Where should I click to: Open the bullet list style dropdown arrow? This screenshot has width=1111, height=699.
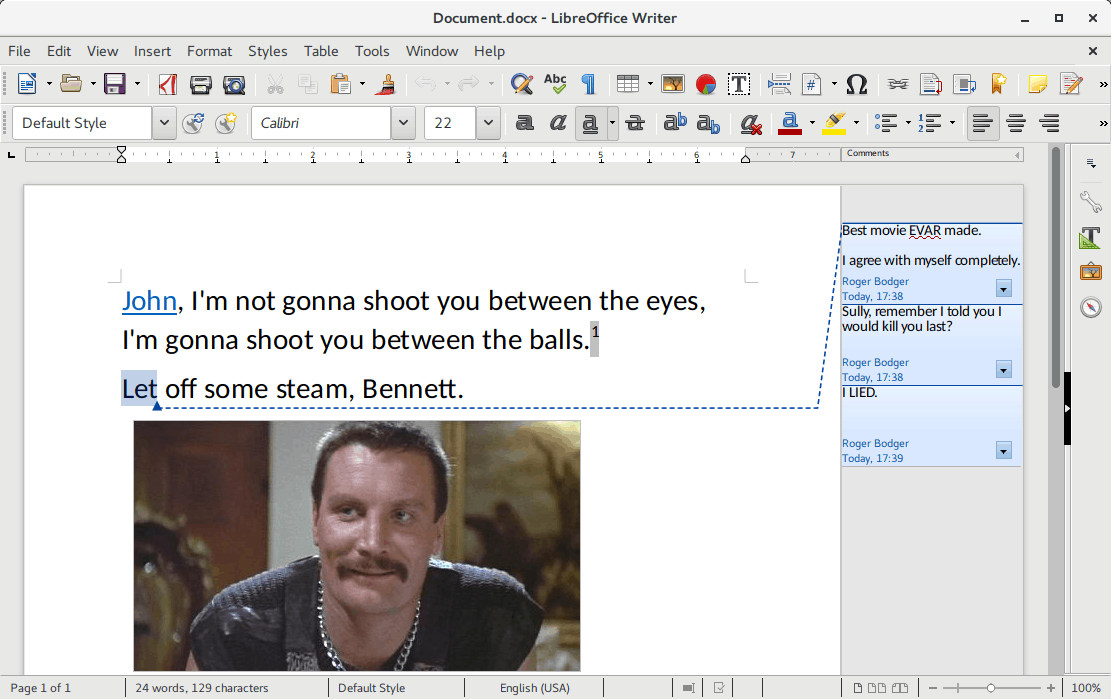coord(908,123)
